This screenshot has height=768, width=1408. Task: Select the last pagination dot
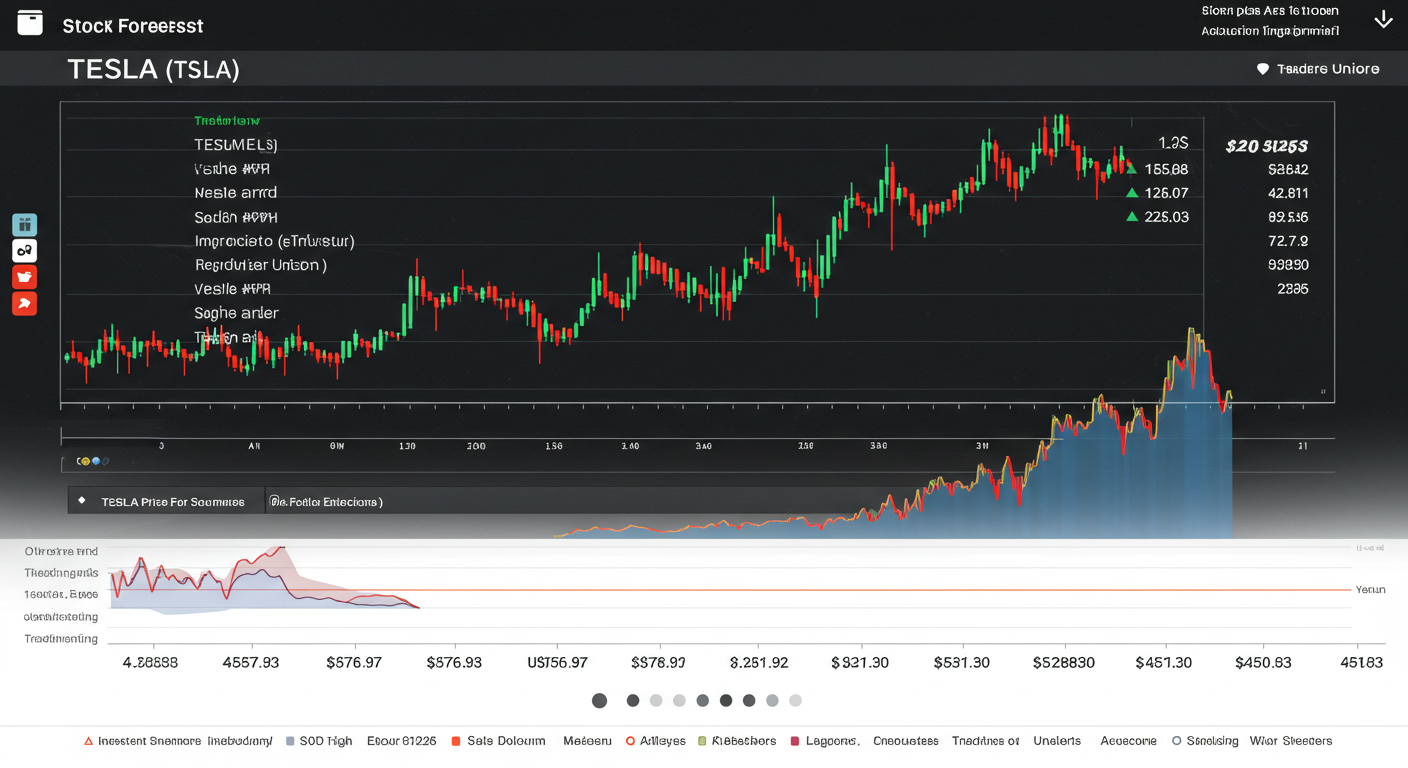coord(795,700)
